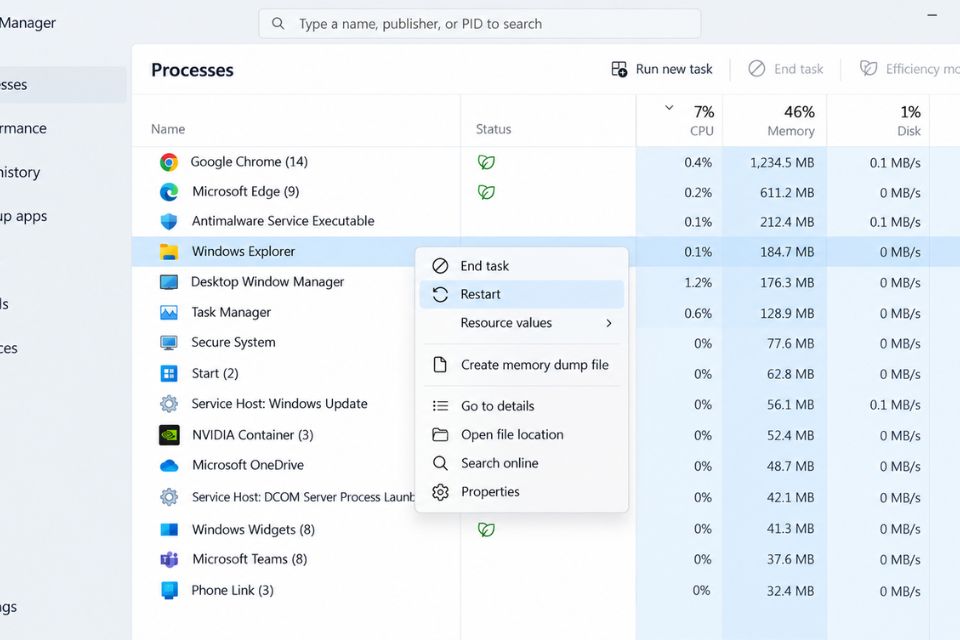This screenshot has width=960, height=640.
Task: Click the Desktop Window Manager icon
Action: coord(169,282)
